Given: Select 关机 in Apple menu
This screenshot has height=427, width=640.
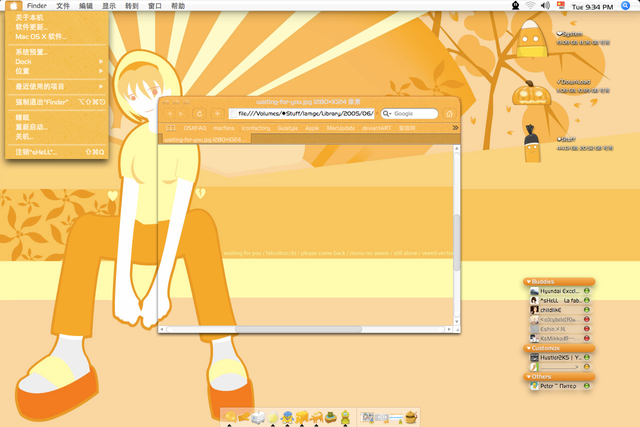Looking at the screenshot, I should click(57, 136).
